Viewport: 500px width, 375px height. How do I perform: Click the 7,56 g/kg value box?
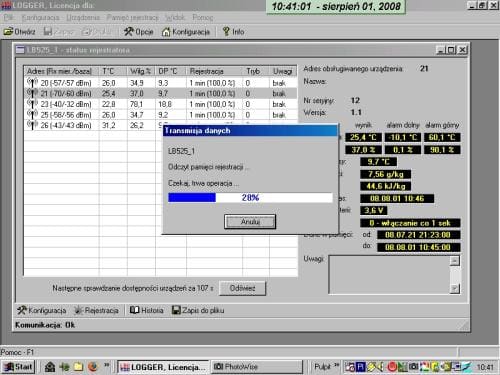pyautogui.click(x=386, y=174)
